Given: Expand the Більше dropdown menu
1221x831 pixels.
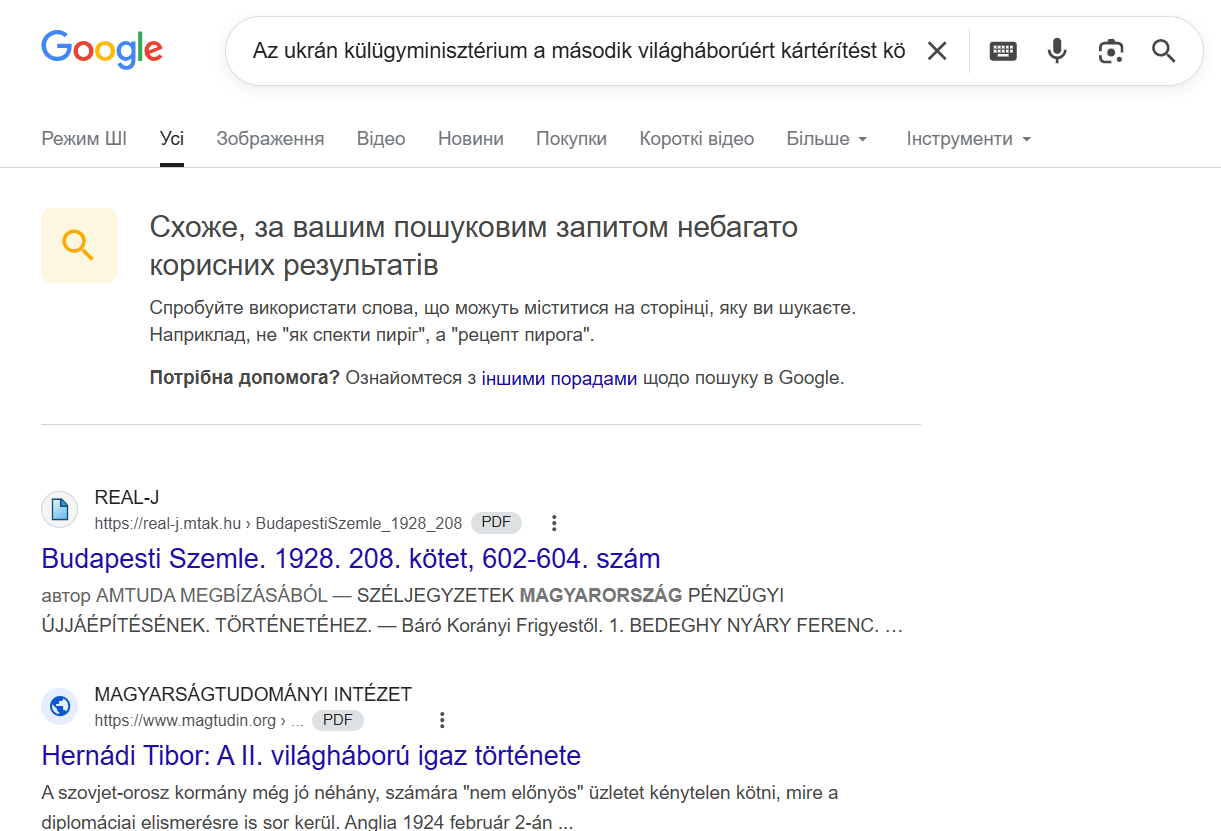Looking at the screenshot, I should tap(826, 139).
